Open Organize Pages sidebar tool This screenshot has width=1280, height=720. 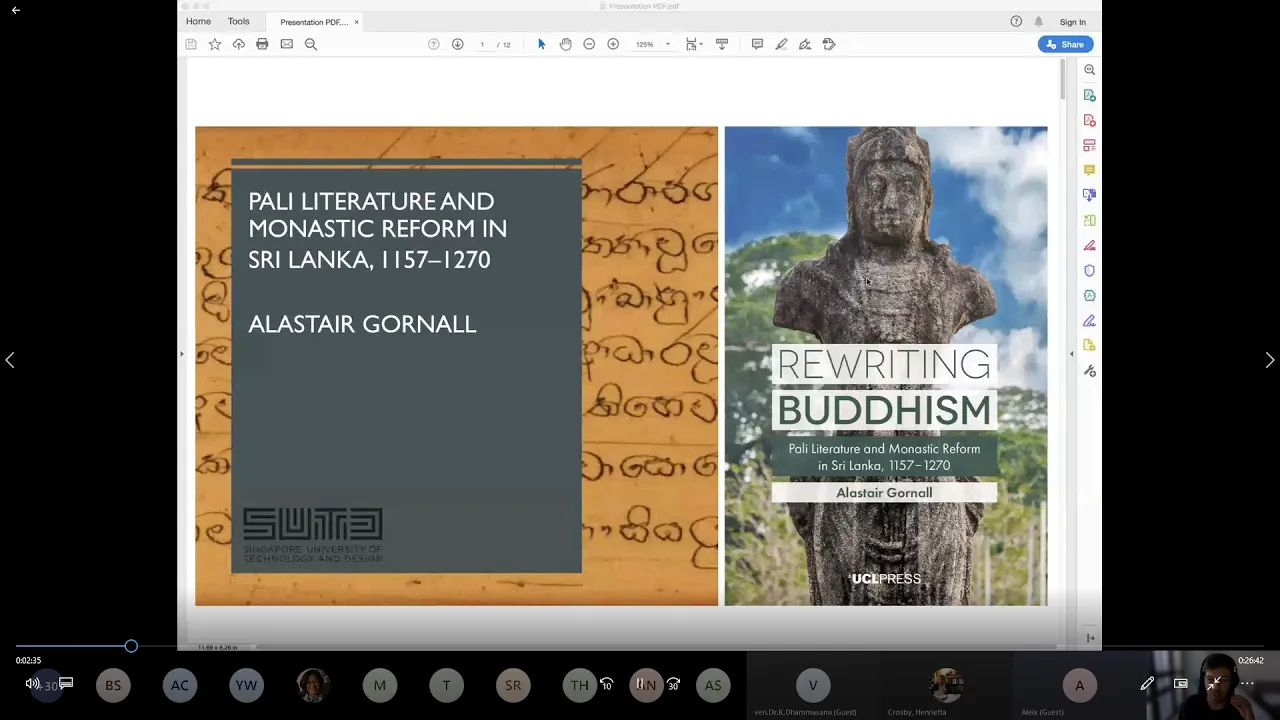pos(1089,220)
